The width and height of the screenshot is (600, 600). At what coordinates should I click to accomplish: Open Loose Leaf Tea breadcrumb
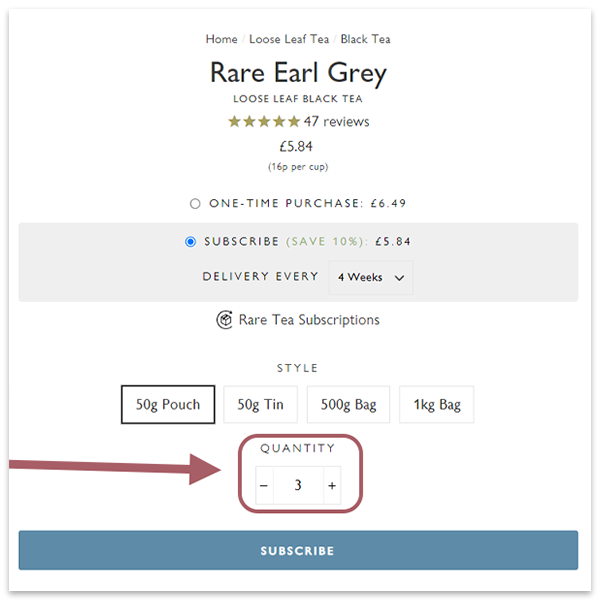pyautogui.click(x=289, y=39)
